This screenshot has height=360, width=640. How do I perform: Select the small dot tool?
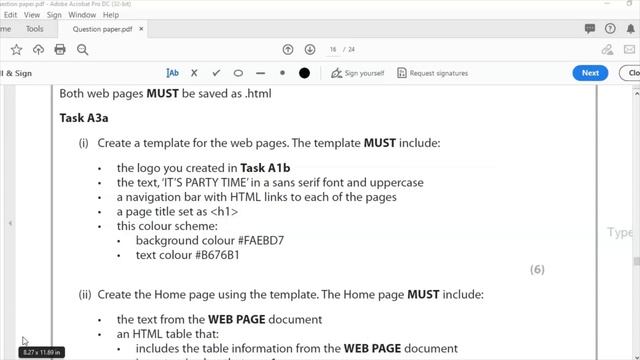282,73
